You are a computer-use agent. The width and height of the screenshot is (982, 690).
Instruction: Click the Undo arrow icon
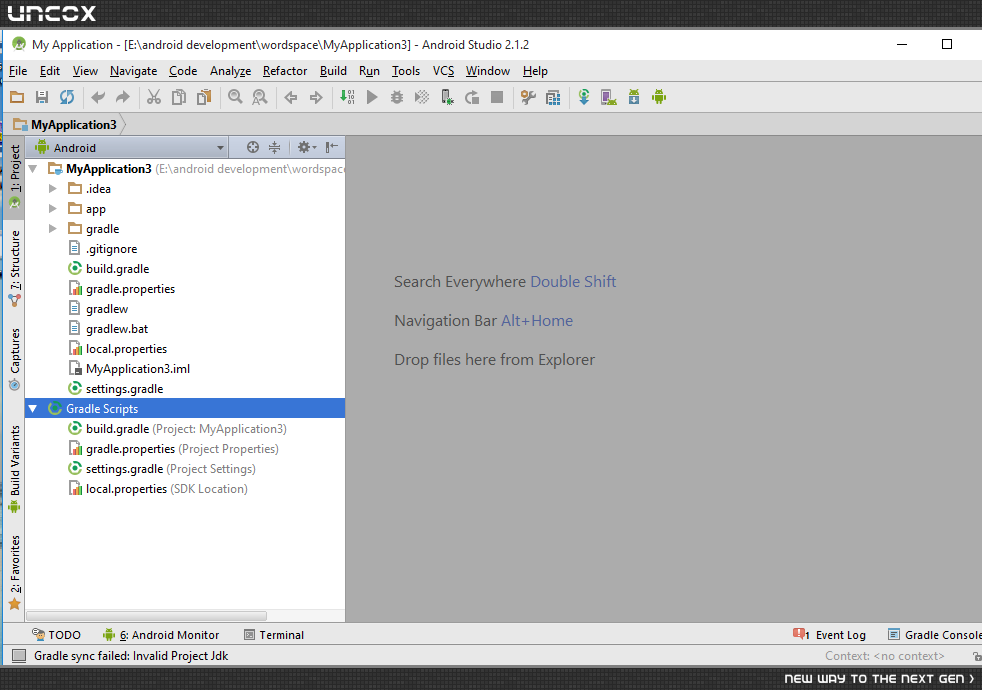pos(98,97)
